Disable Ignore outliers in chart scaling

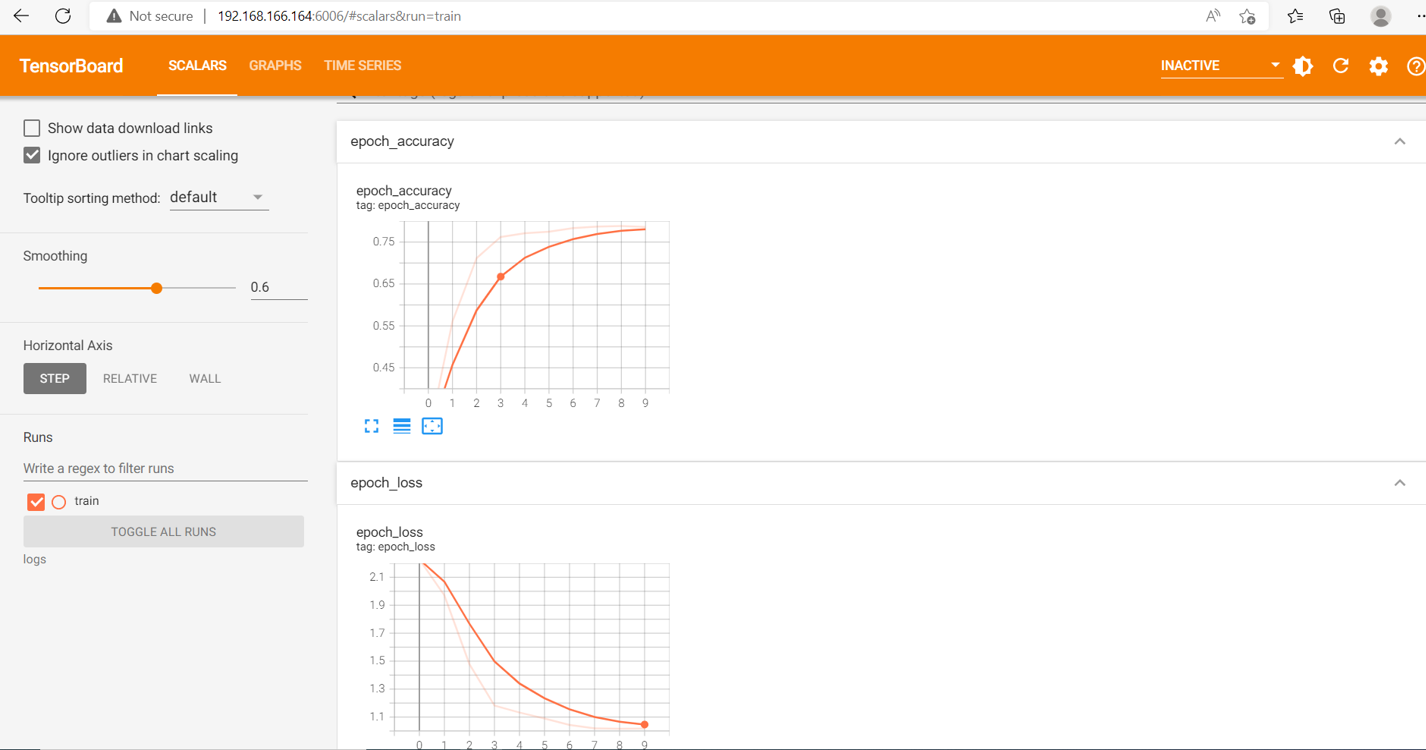click(x=31, y=155)
